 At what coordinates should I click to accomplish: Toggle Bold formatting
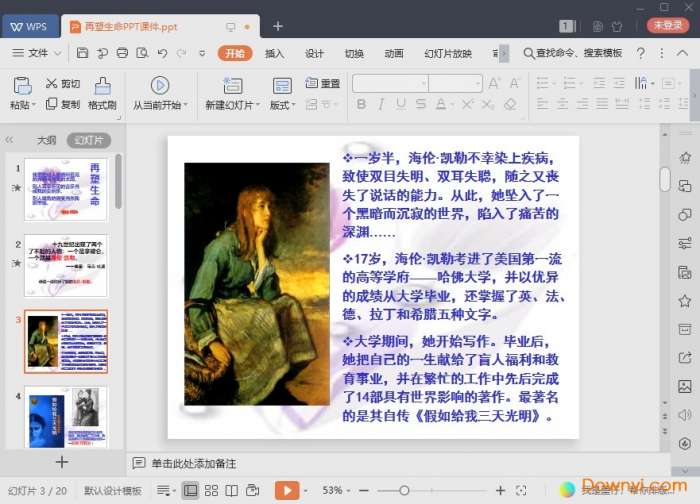pyautogui.click(x=361, y=104)
